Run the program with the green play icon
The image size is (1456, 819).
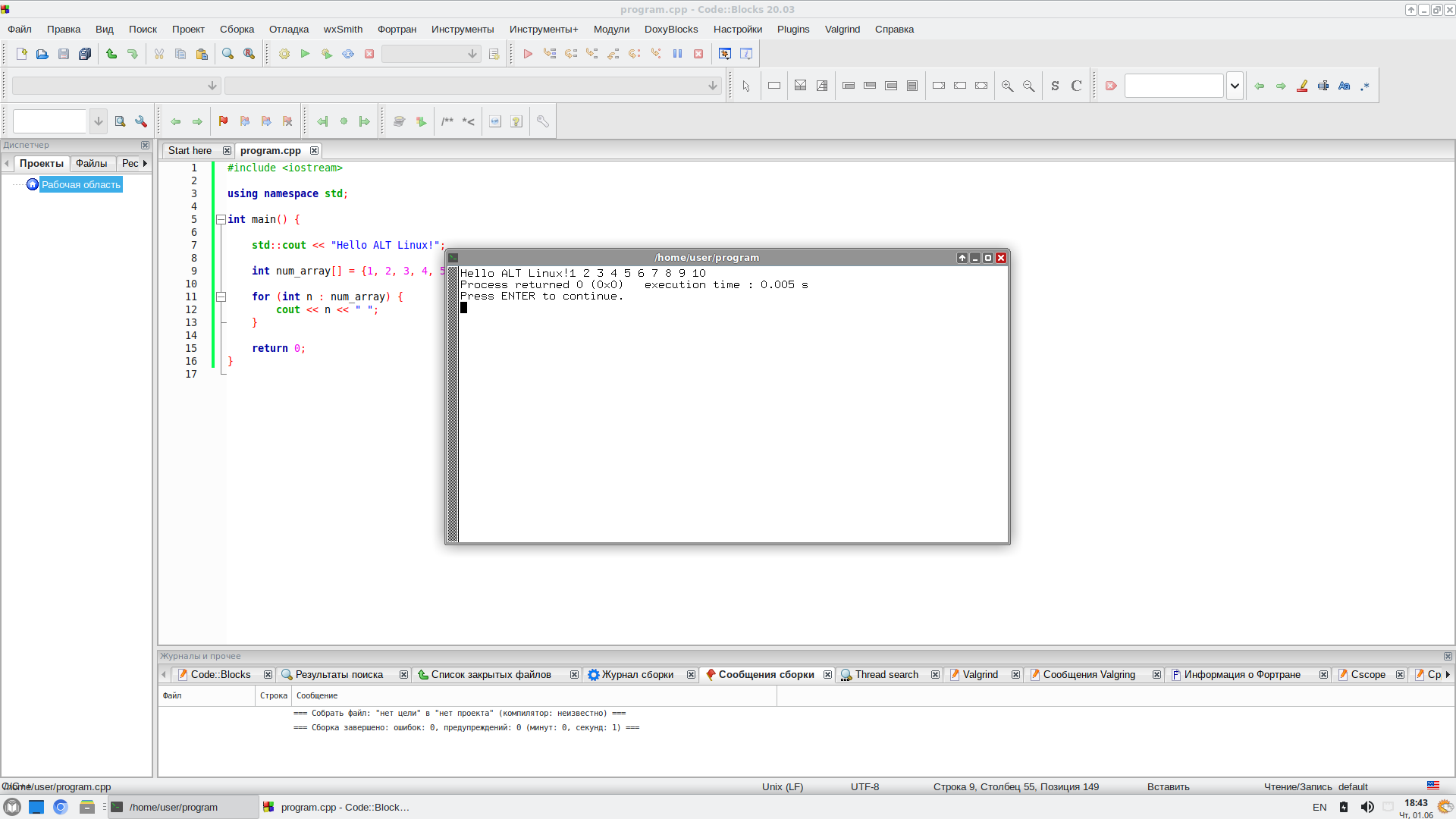tap(306, 54)
